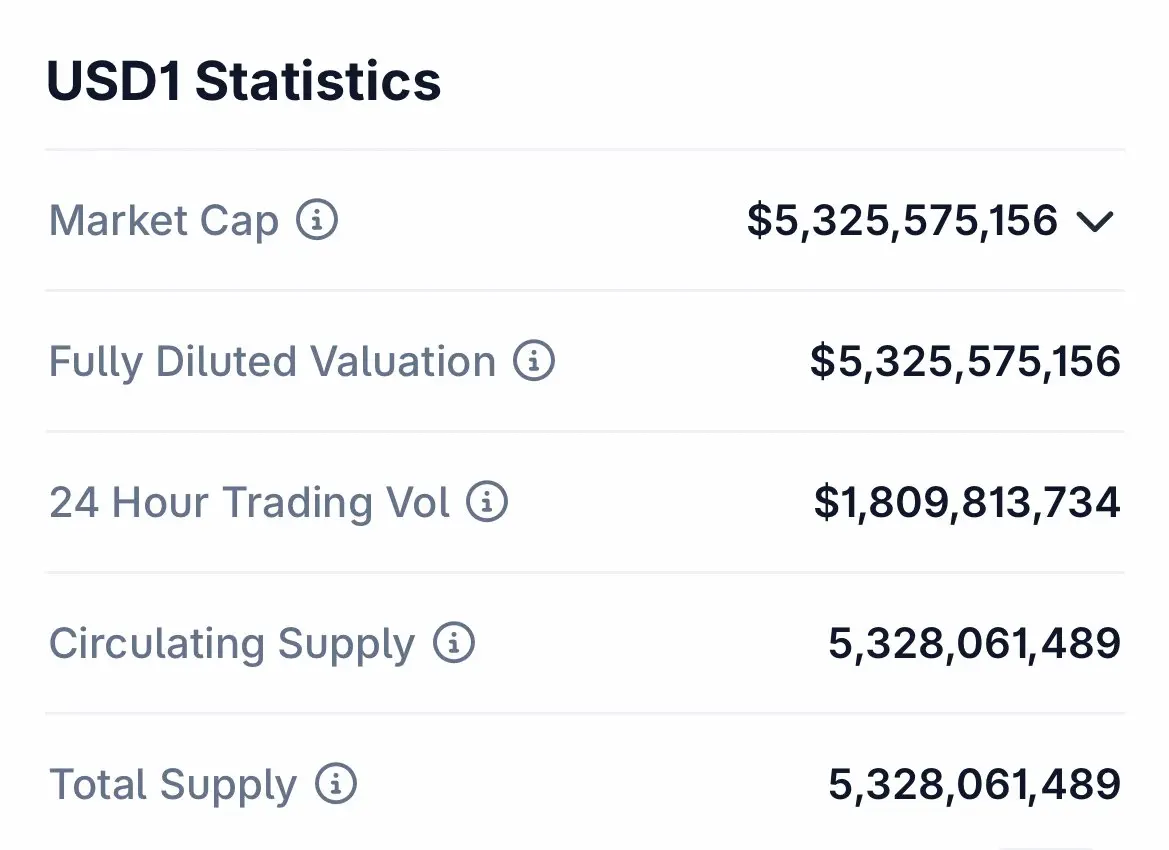The height and width of the screenshot is (850, 1169).
Task: Click the Total Supply info icon
Action: tap(336, 785)
